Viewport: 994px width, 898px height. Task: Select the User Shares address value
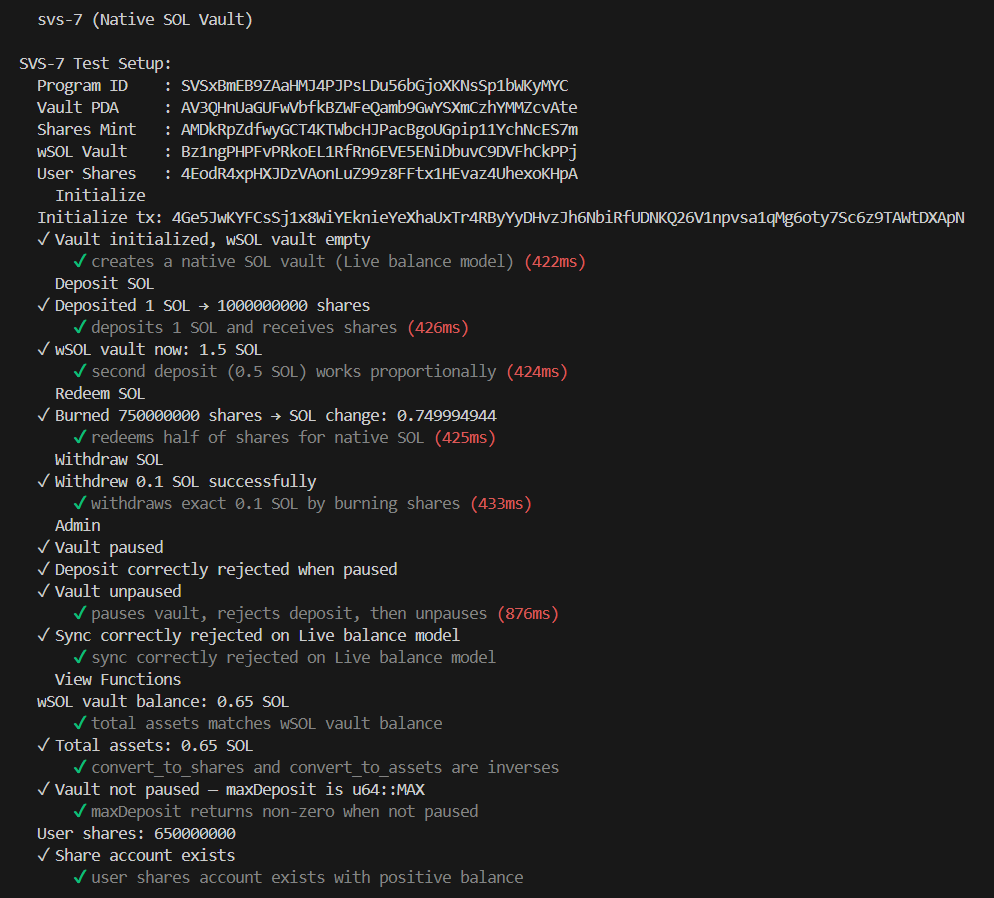[379, 174]
